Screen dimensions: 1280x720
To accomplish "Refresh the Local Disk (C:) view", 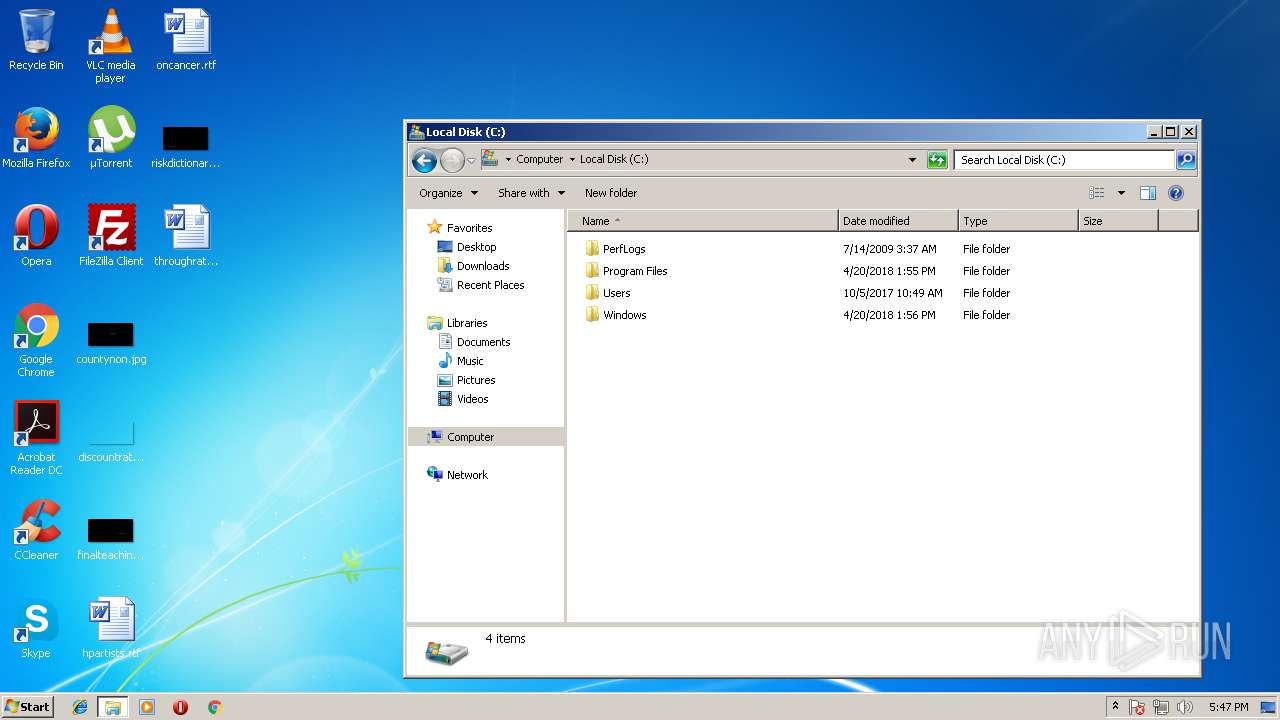I will (937, 160).
